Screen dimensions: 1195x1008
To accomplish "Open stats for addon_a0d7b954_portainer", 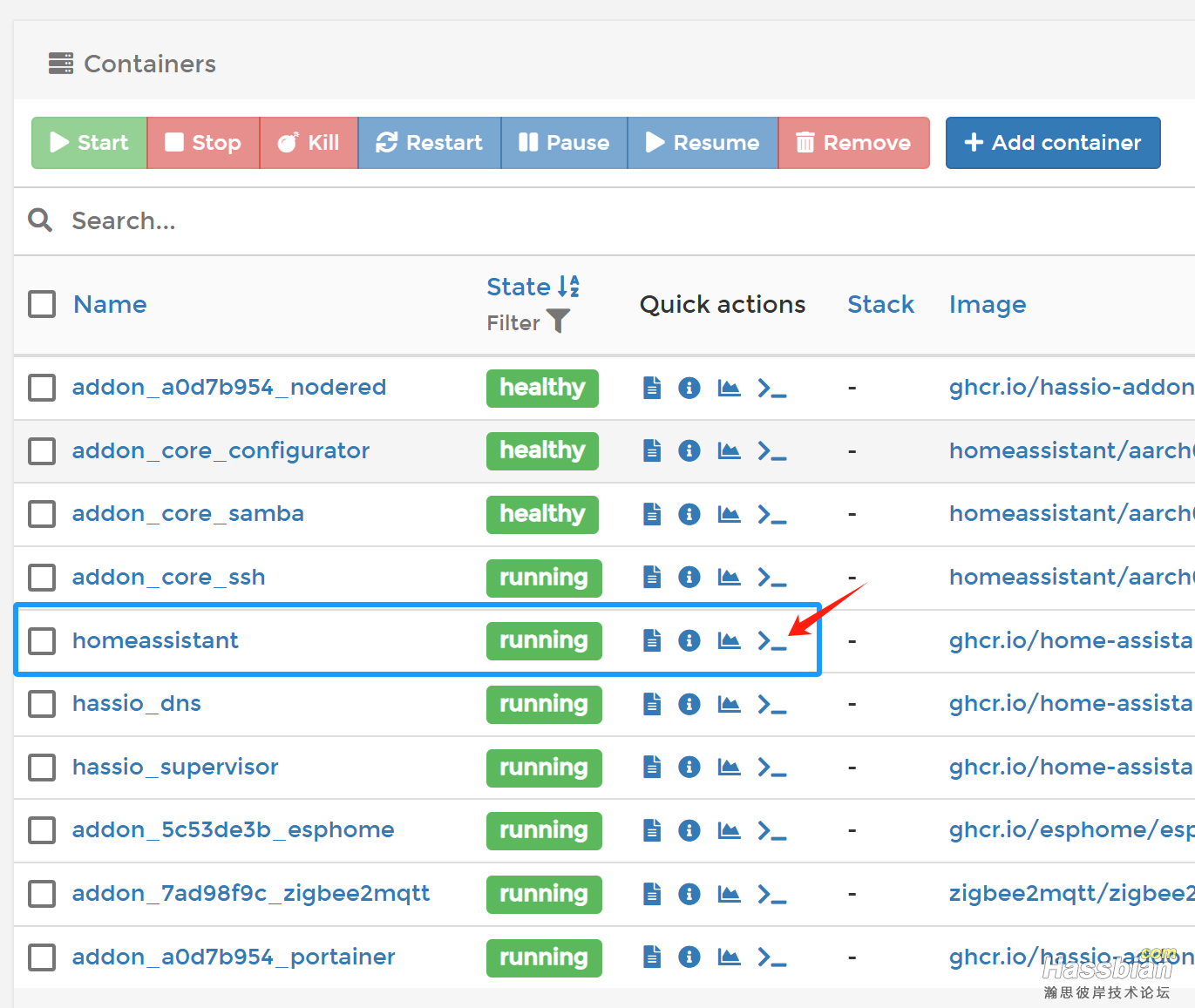I will click(729, 957).
